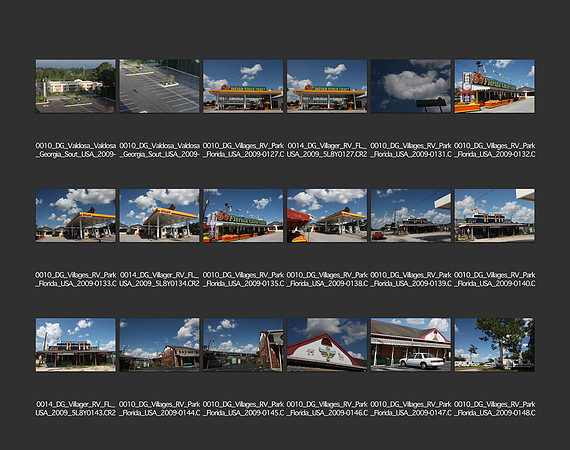This screenshot has height=450, width=570.
Task: Click the filename text ending '2009-0127.C'
Action: click(x=243, y=150)
